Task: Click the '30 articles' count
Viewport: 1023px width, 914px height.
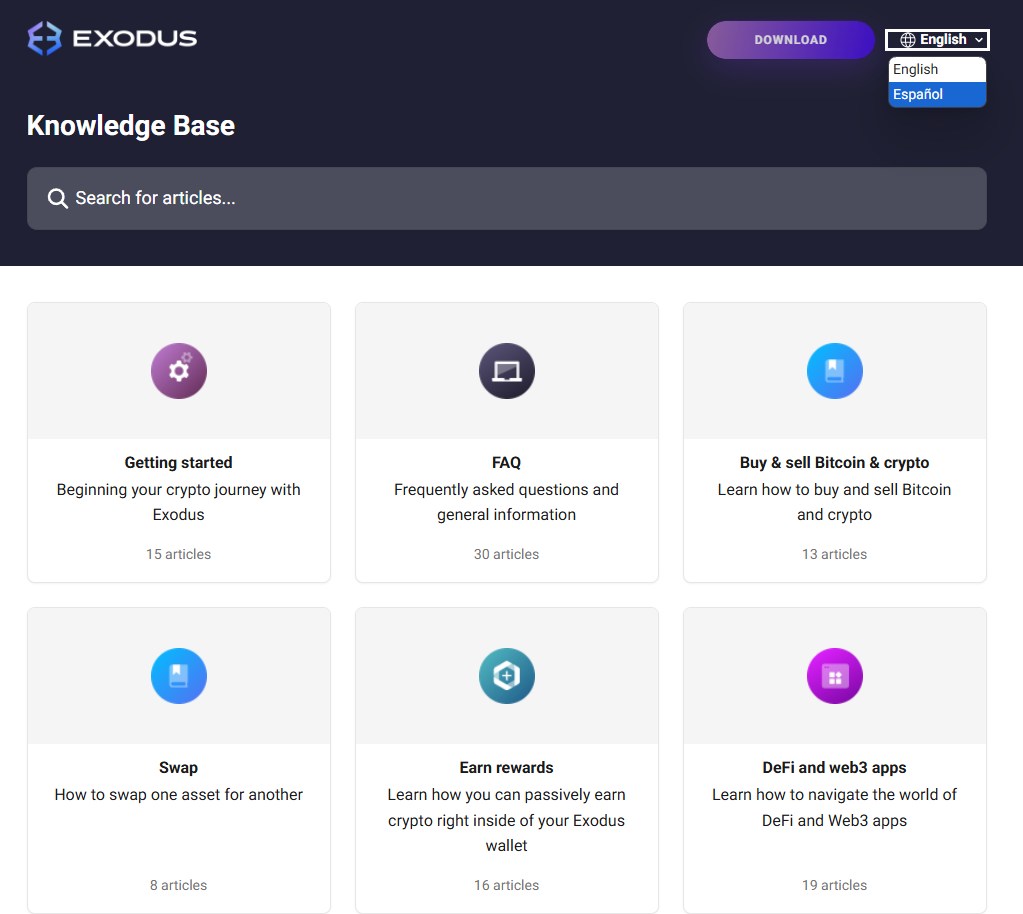Action: [x=506, y=554]
